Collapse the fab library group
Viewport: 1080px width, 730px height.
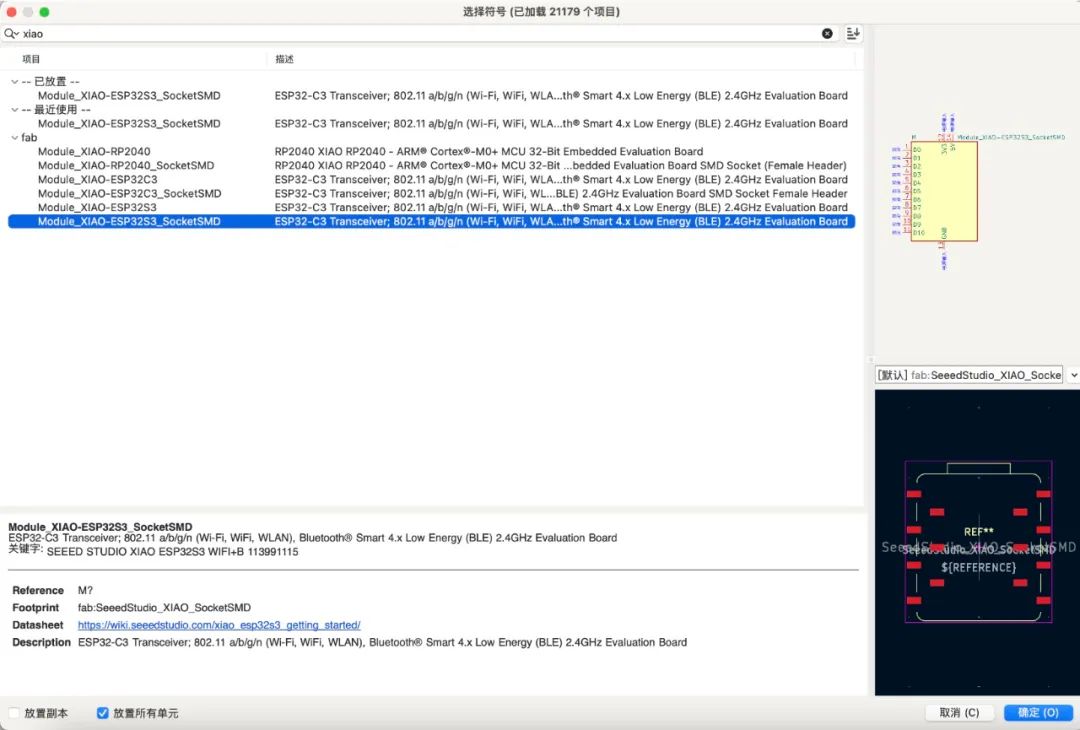tap(14, 138)
